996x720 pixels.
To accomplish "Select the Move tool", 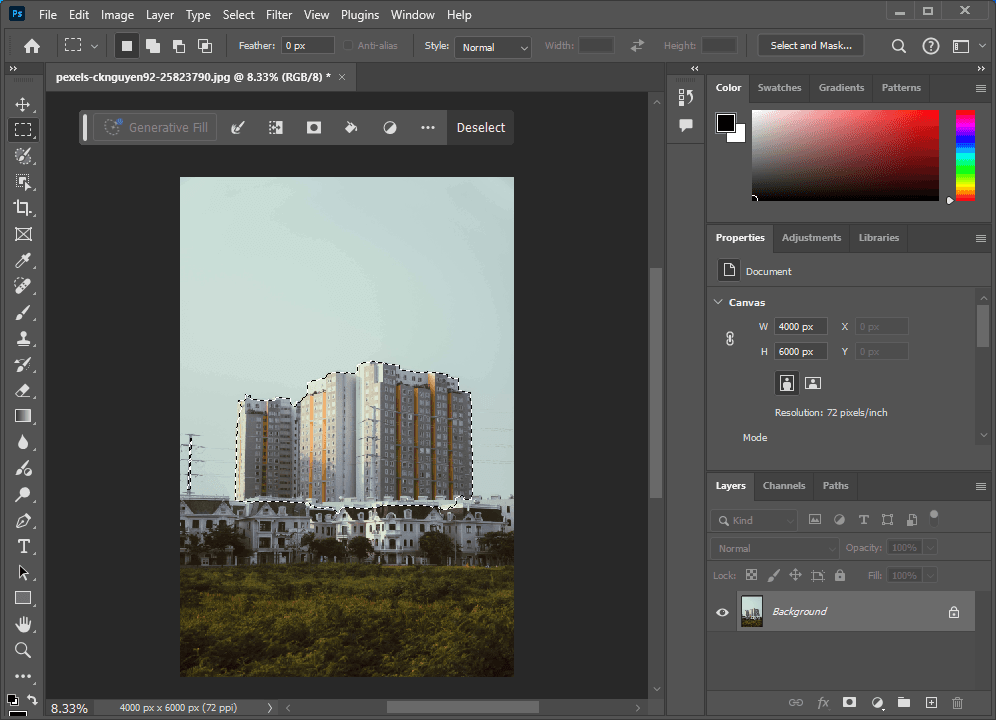I will [23, 104].
